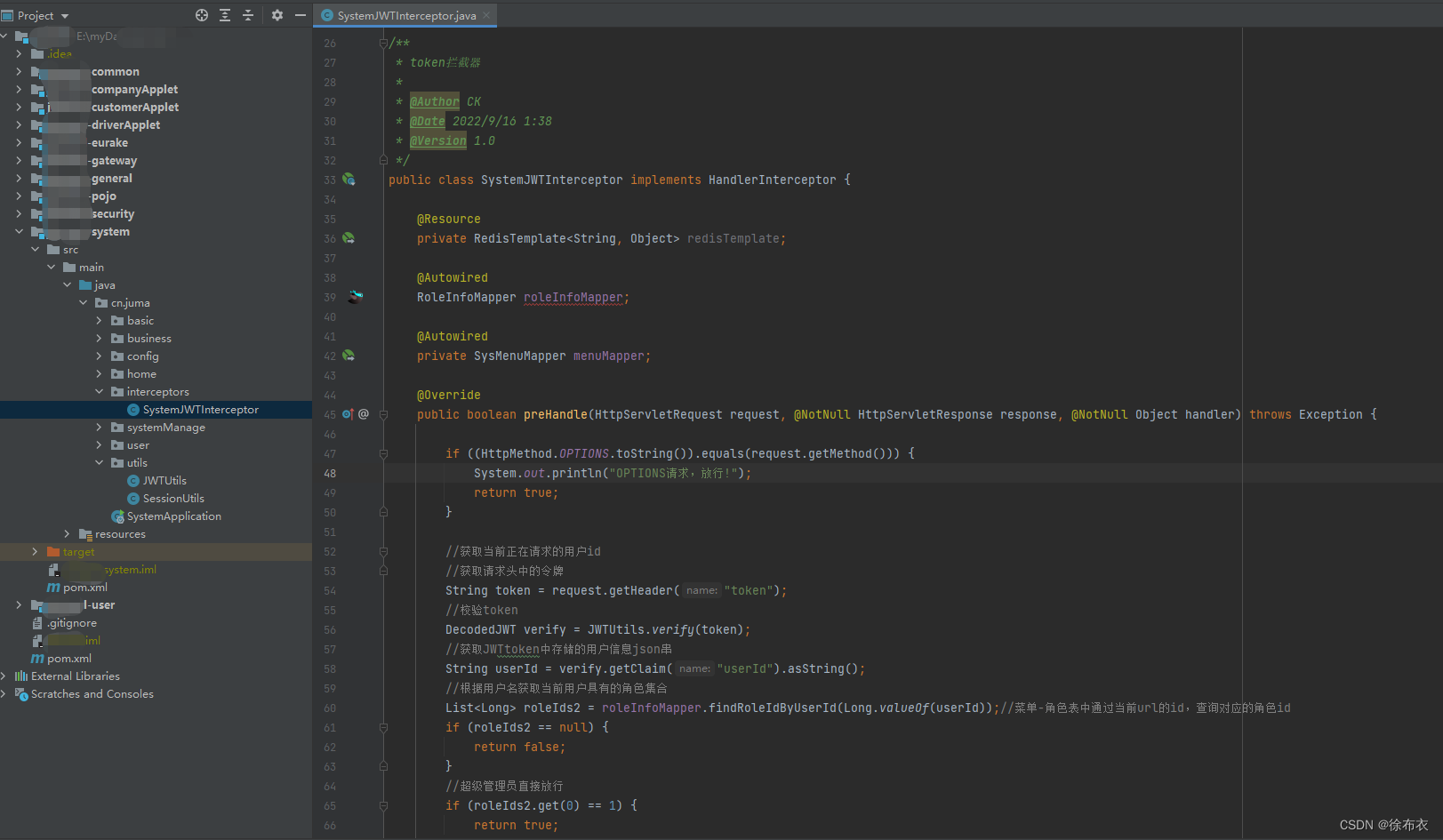Viewport: 1443px width, 840px height.
Task: Expand the companyApplet module
Action: [19, 89]
